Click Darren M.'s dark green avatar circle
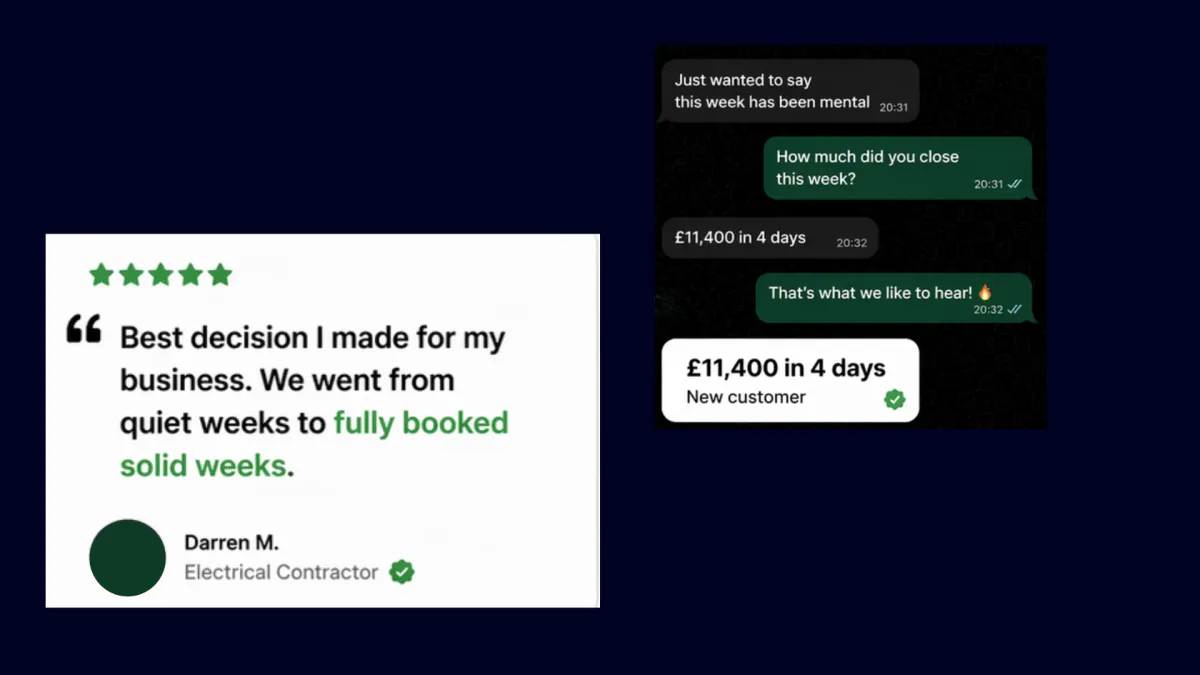The height and width of the screenshot is (675, 1200). tap(128, 558)
